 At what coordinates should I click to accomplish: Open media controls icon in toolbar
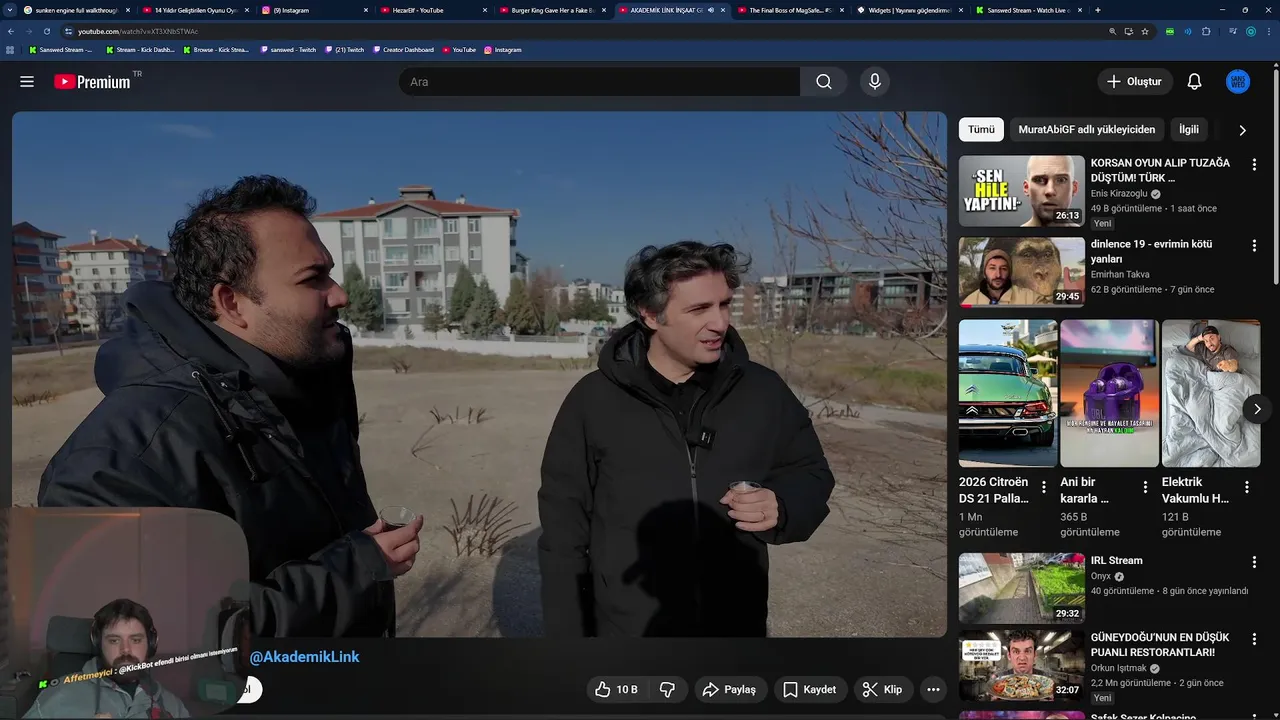click(x=1232, y=31)
